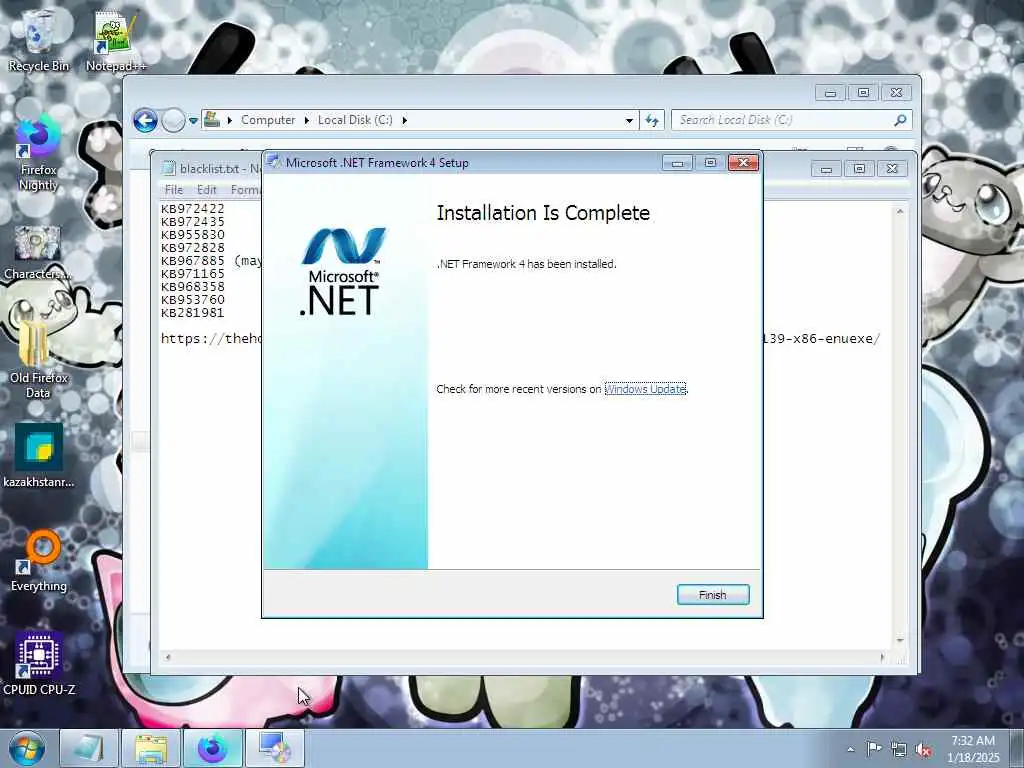Click Show Desktop strip on taskbar
The height and width of the screenshot is (768, 1024).
click(1016, 748)
